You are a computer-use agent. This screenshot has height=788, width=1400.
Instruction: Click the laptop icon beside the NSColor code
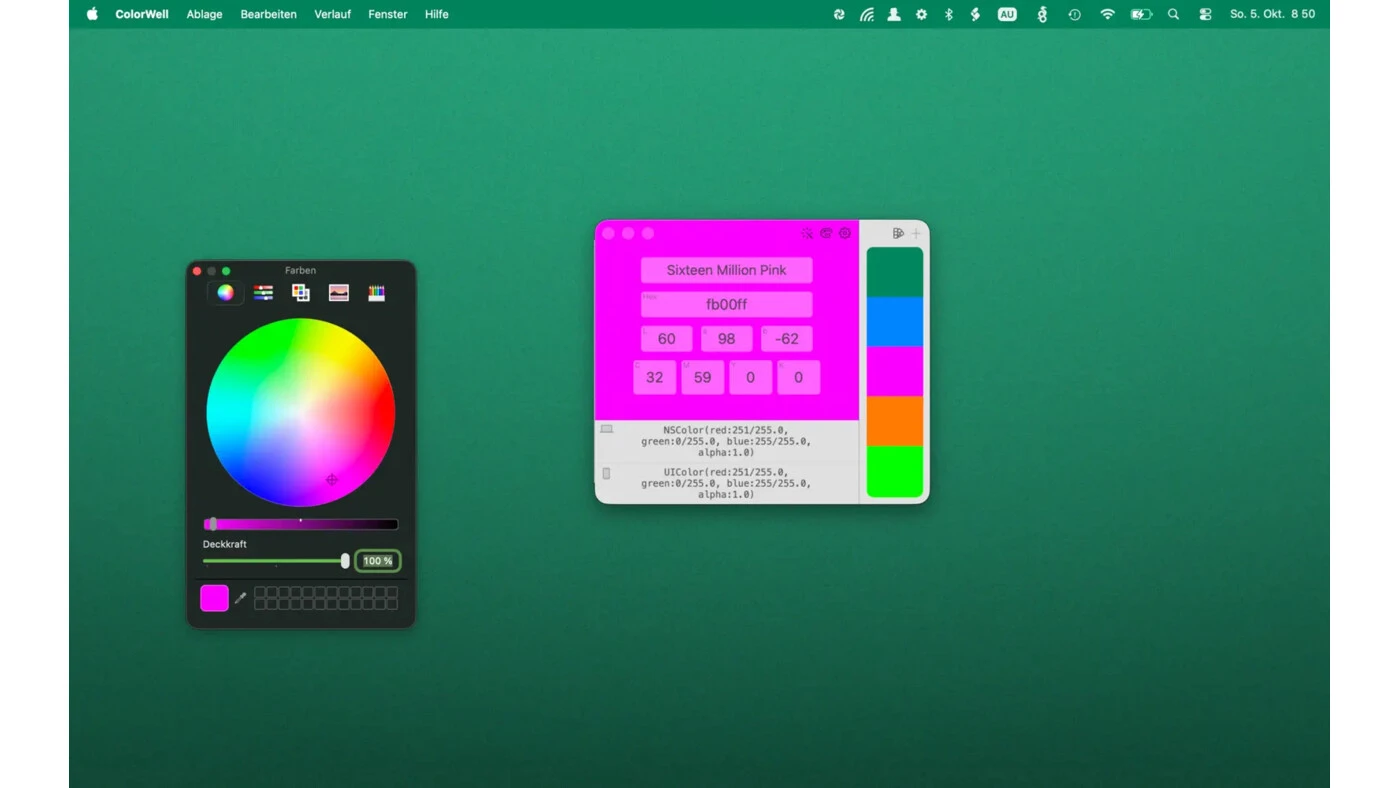tap(607, 429)
